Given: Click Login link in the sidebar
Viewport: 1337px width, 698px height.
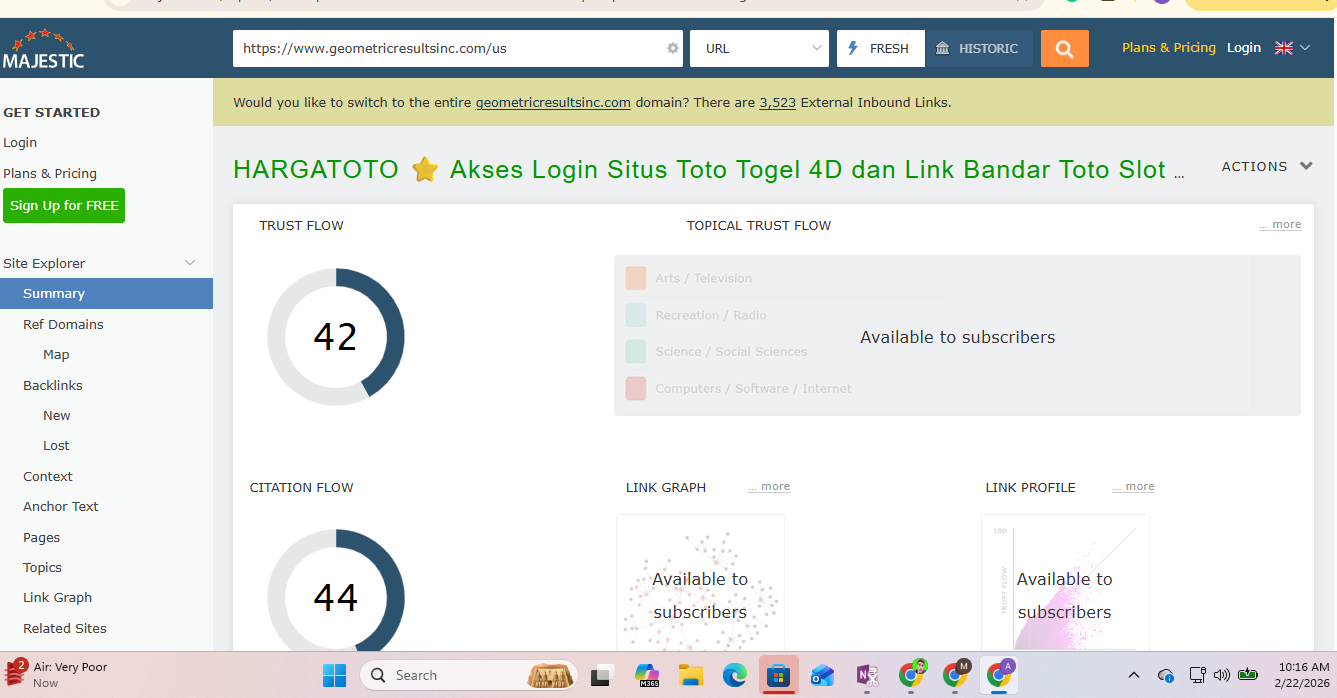Looking at the screenshot, I should click(x=20, y=143).
